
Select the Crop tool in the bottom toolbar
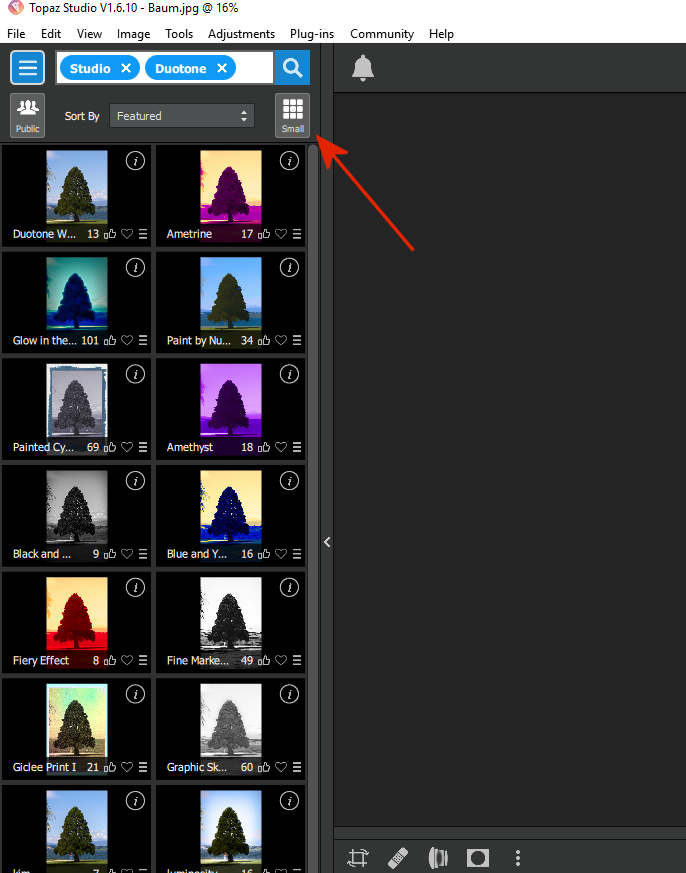tap(358, 857)
